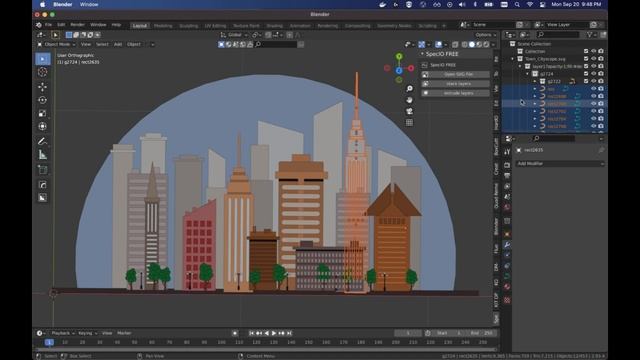Toggle the camera view icon
The width and height of the screenshot is (640, 360).
coord(409,111)
